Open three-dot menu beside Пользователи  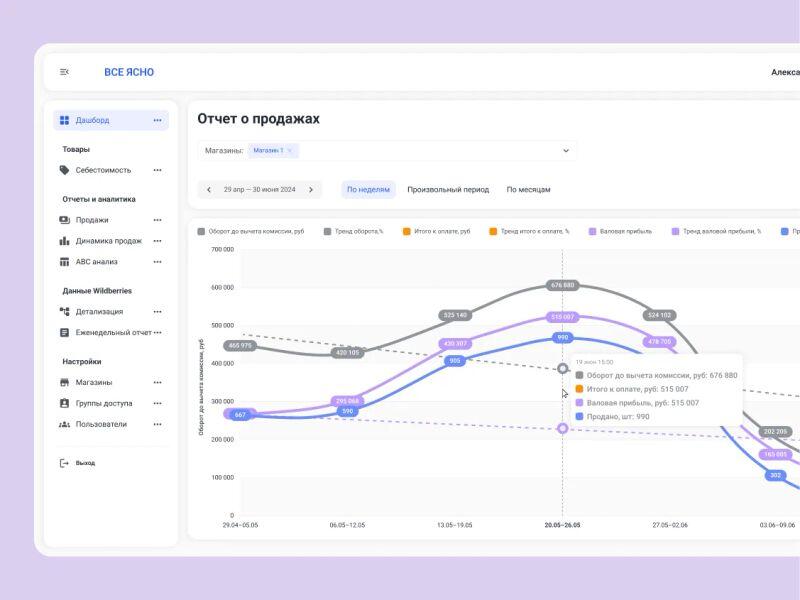click(x=157, y=424)
